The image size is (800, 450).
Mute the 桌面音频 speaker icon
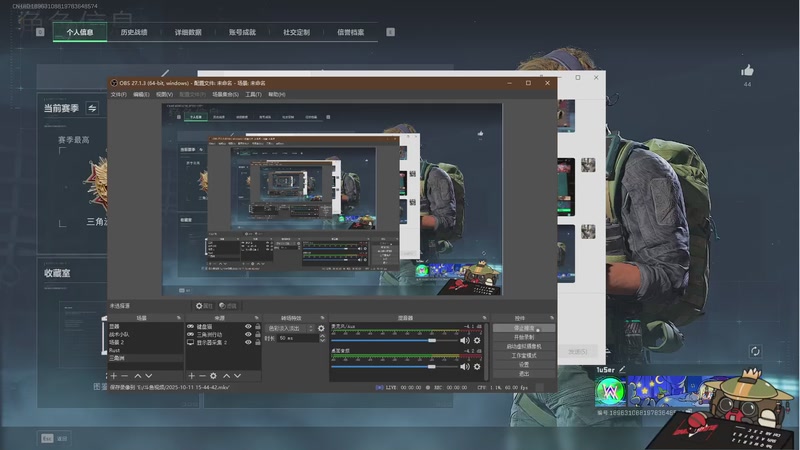[464, 366]
